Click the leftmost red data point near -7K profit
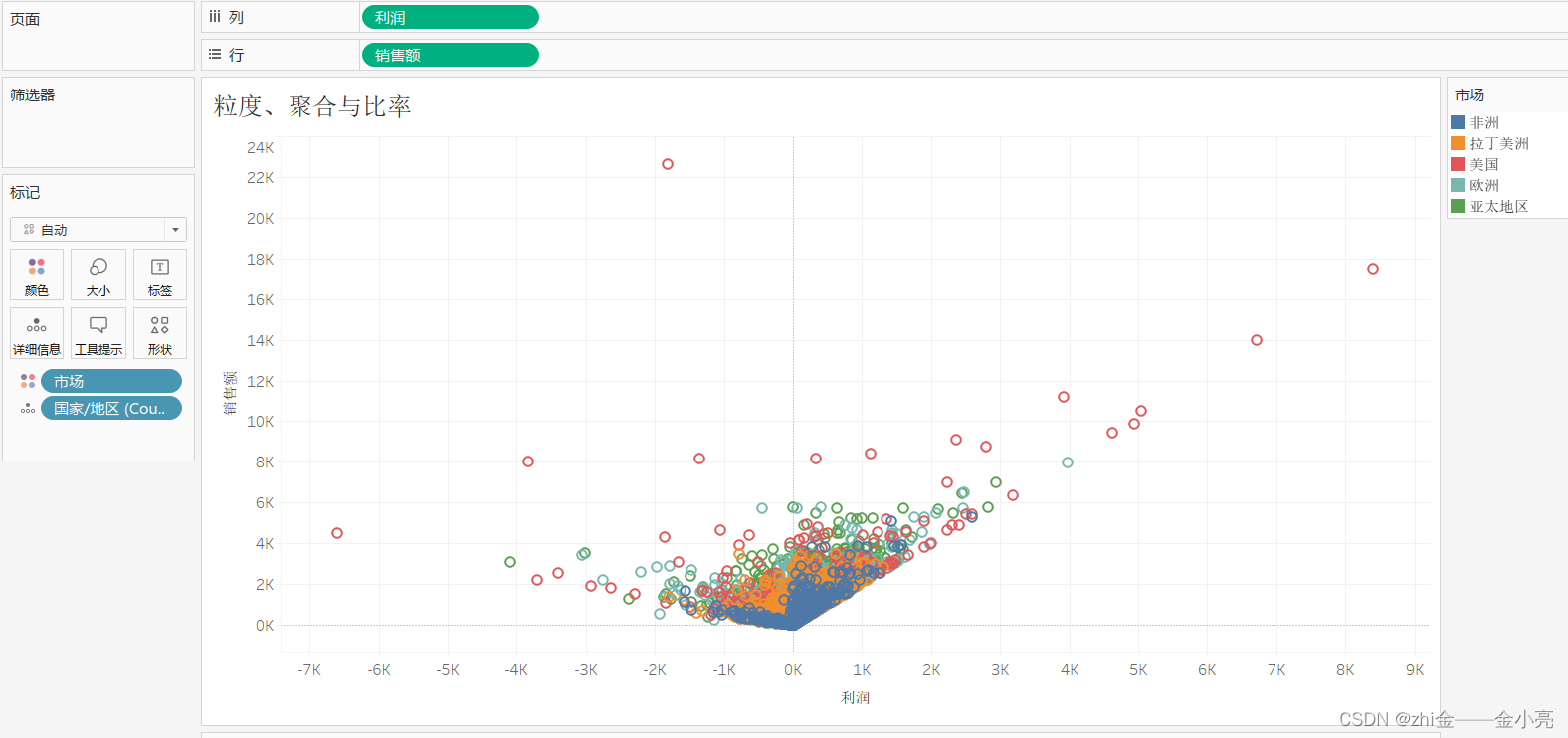 click(337, 533)
